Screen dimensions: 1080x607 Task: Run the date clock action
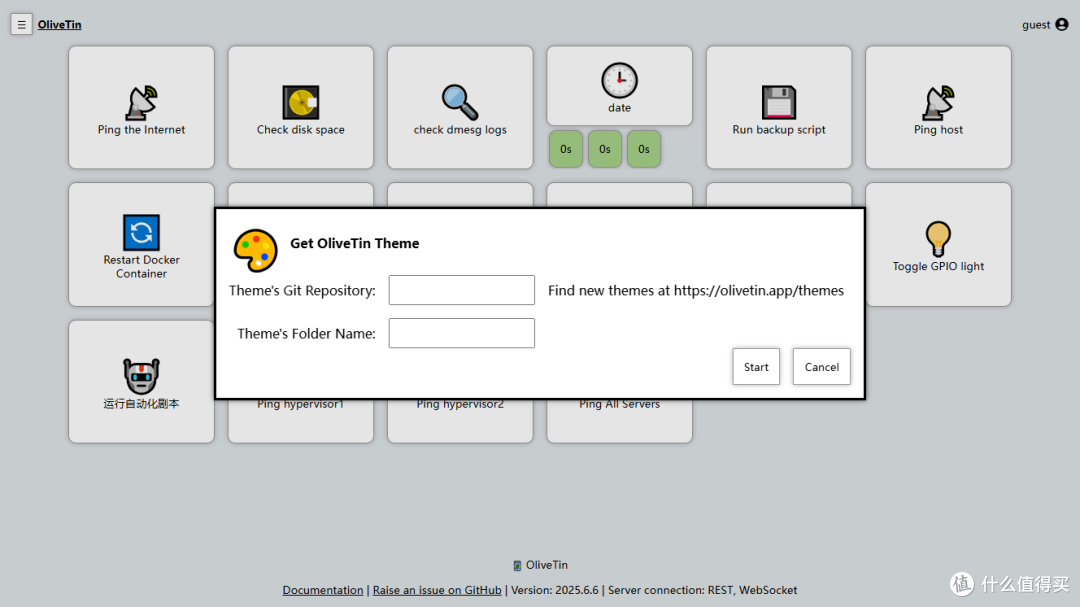point(619,86)
